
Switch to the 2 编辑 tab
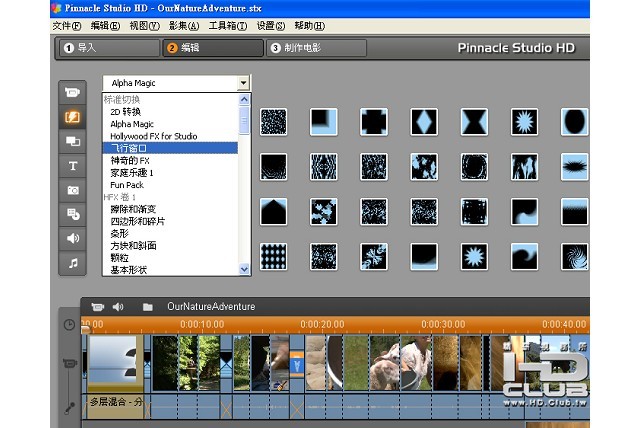click(213, 48)
